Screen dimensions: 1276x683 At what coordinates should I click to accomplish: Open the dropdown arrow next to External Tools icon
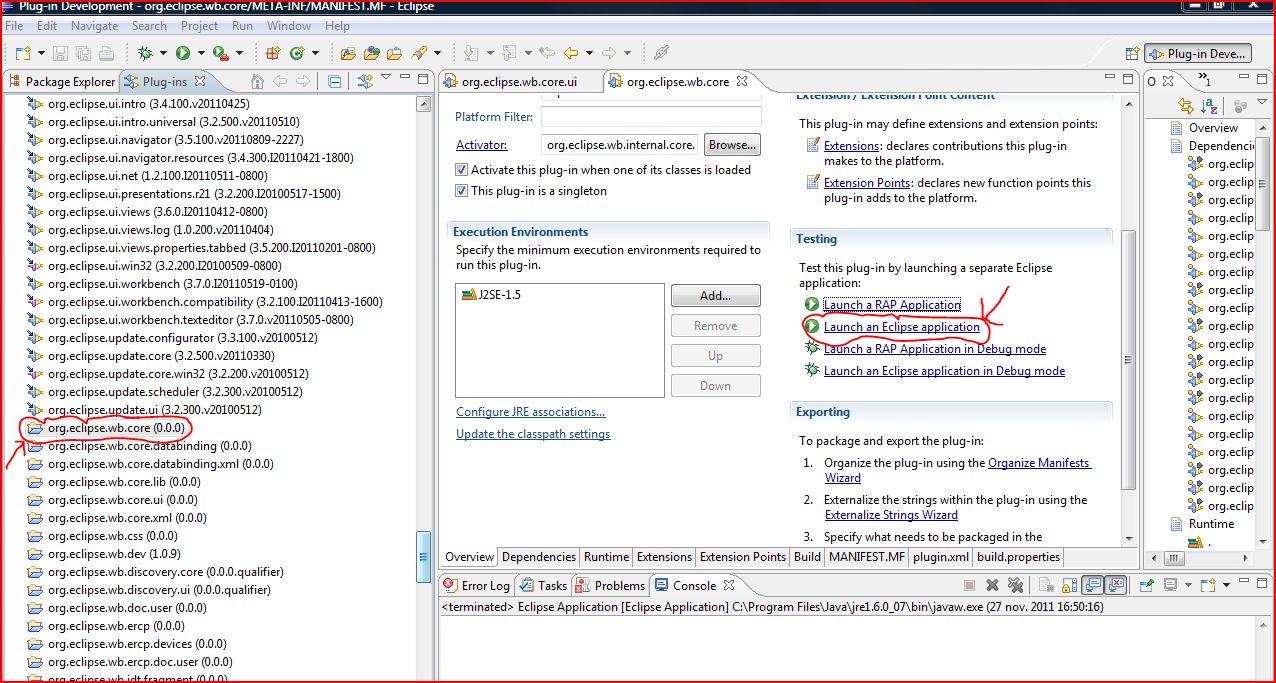(x=240, y=53)
